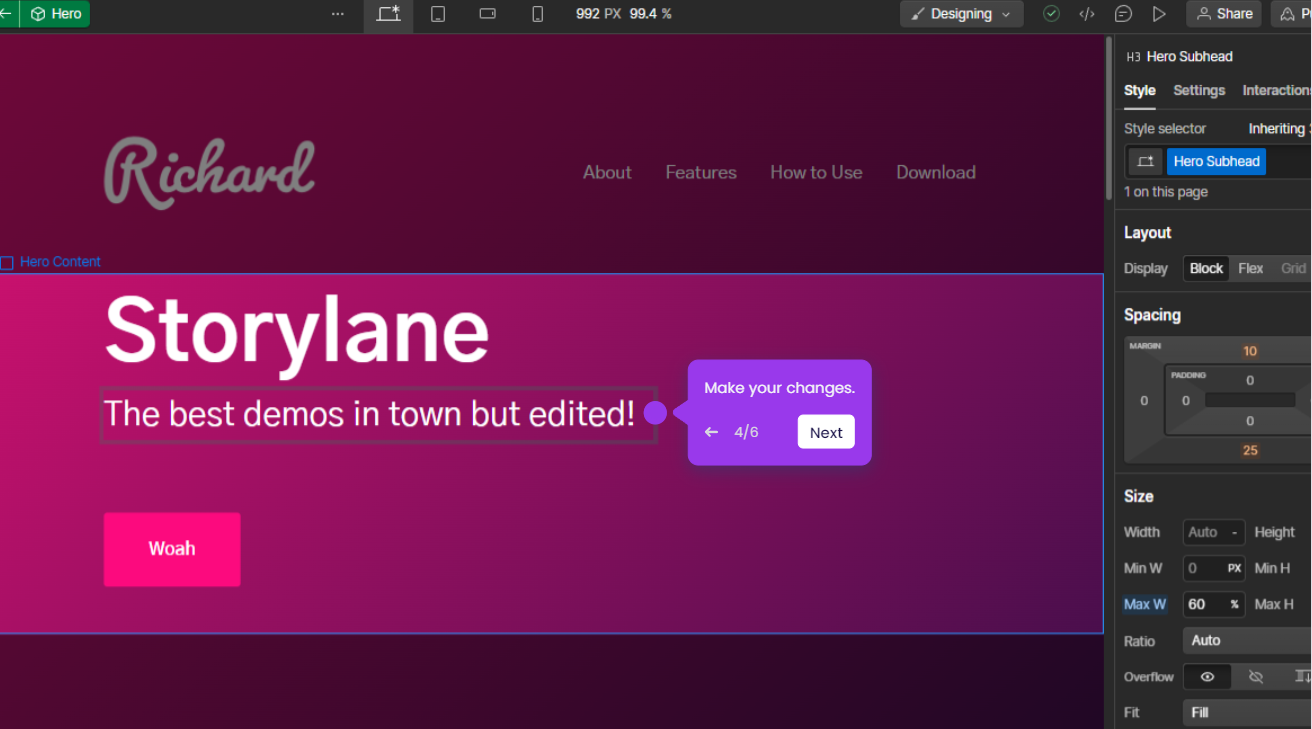Open the Fit Fill dropdown
The height and width of the screenshot is (729, 1312).
(1247, 712)
